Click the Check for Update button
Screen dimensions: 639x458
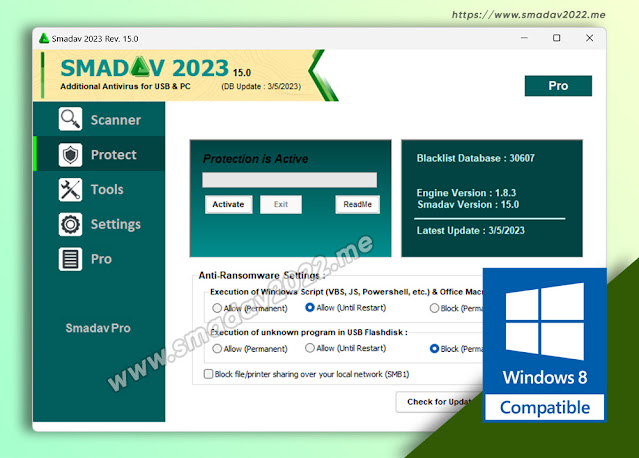[x=439, y=402]
